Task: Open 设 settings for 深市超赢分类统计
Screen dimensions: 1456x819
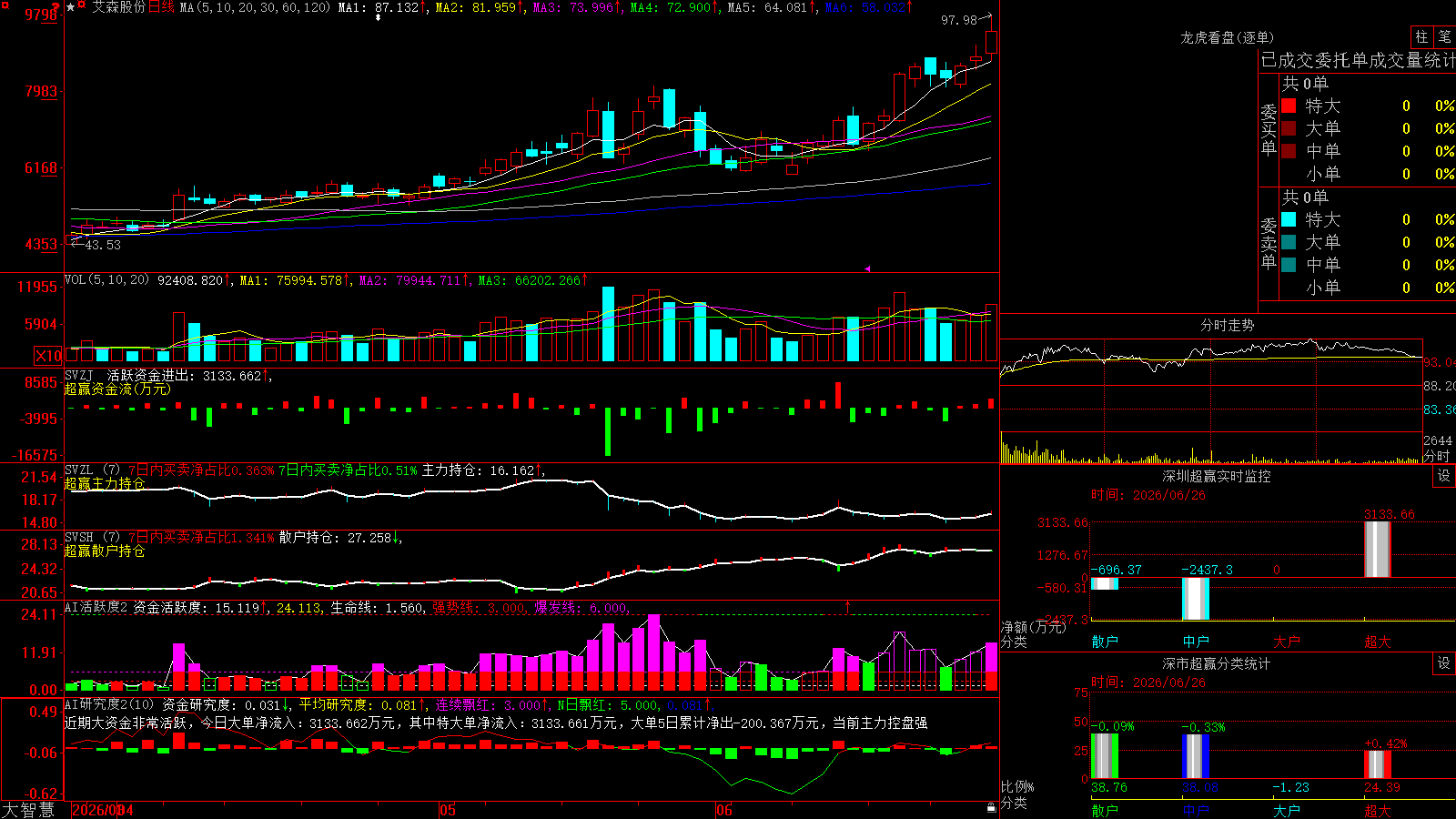Action: click(x=1444, y=663)
